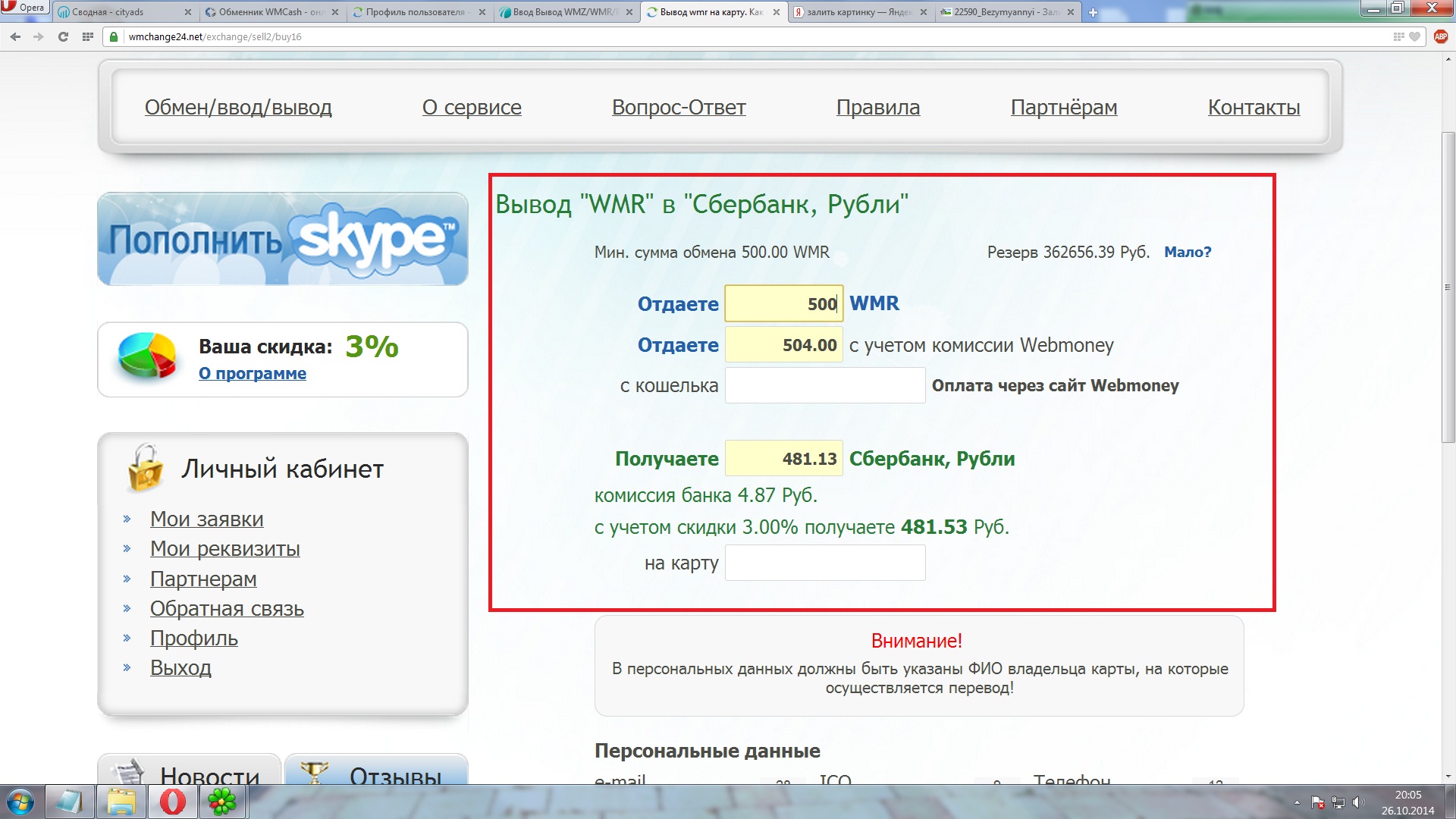This screenshot has height=819, width=1456.
Task: Open the 'Вопрос-Ответ' menu link
Action: coord(679,108)
